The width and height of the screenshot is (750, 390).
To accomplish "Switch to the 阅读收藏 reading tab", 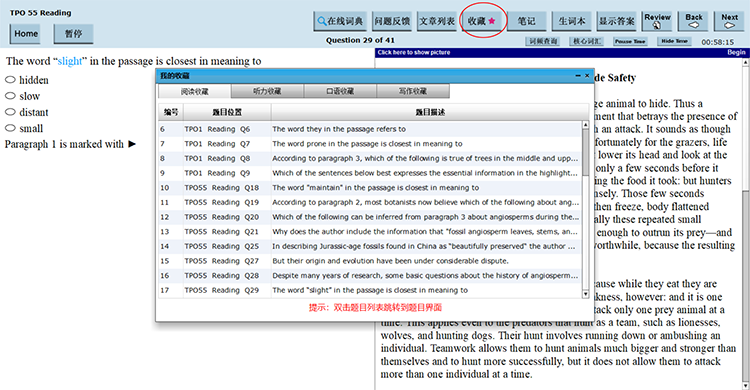I will tap(195, 91).
